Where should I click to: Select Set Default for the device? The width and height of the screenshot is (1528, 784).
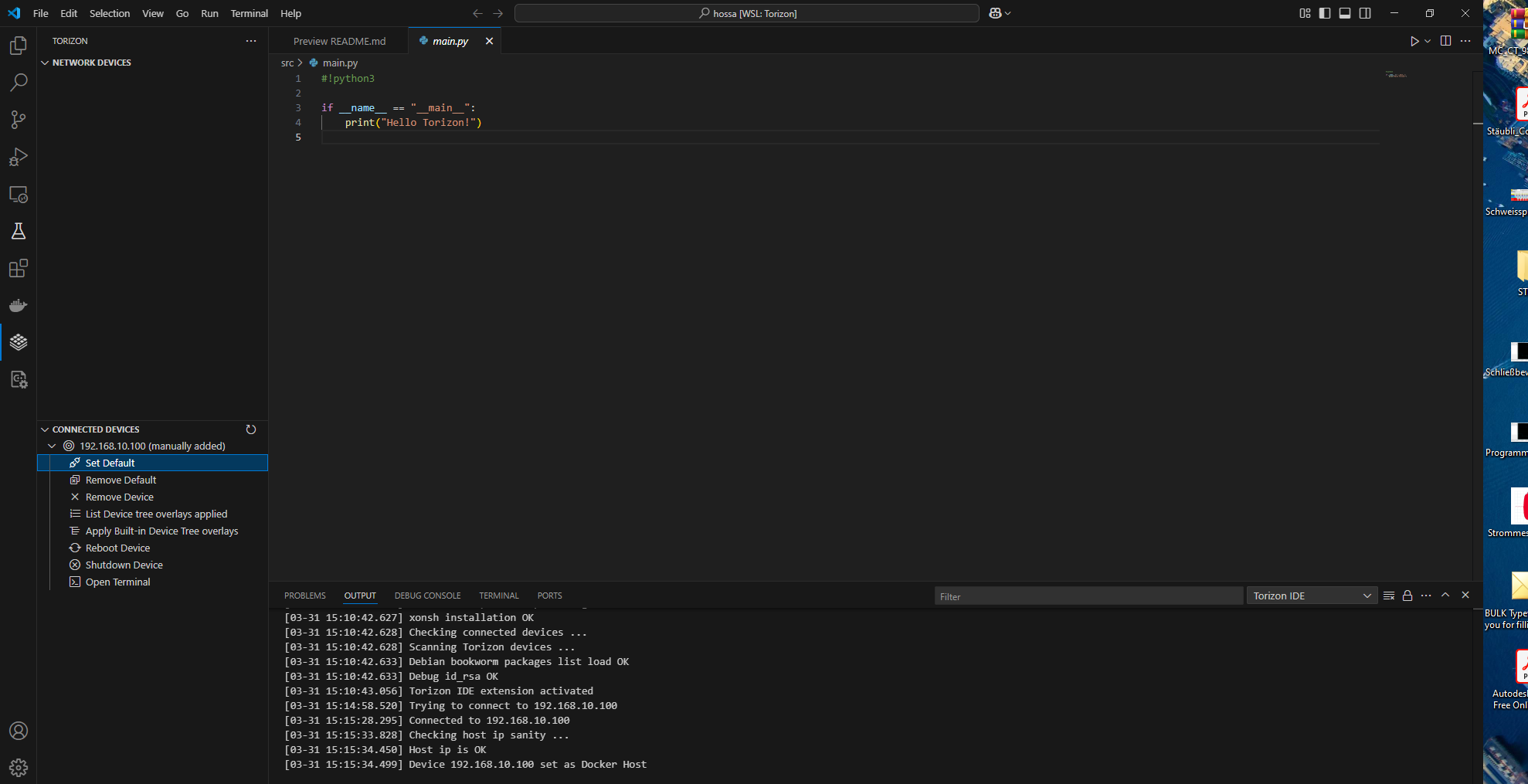153,463
